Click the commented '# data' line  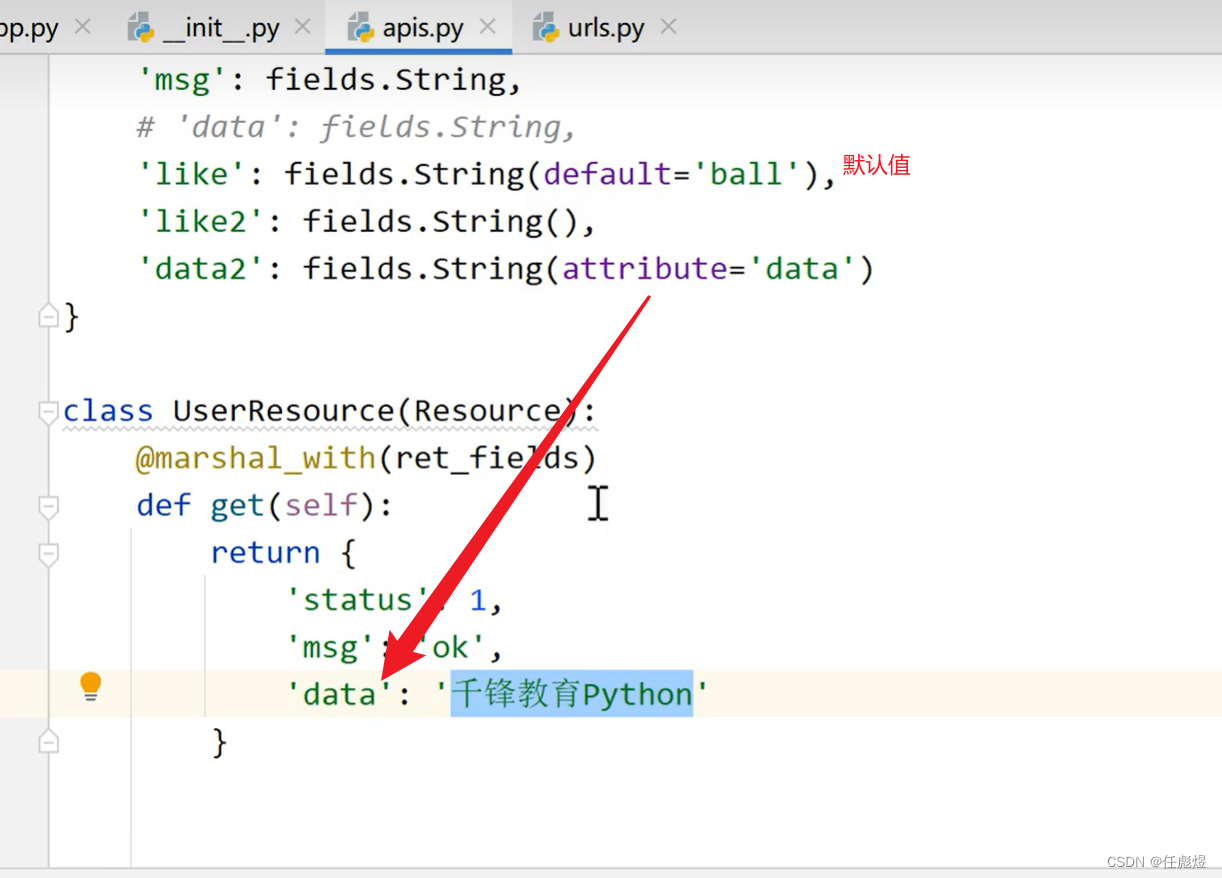coord(356,127)
